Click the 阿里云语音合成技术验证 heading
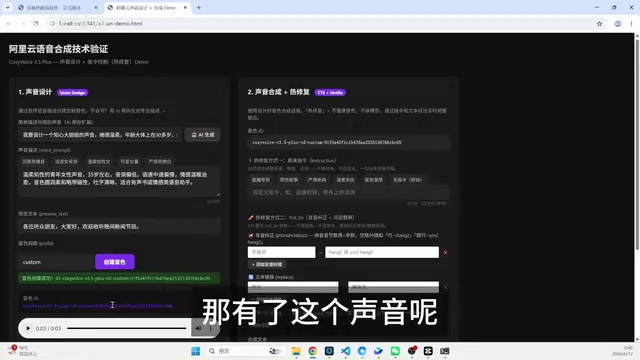 click(x=58, y=49)
